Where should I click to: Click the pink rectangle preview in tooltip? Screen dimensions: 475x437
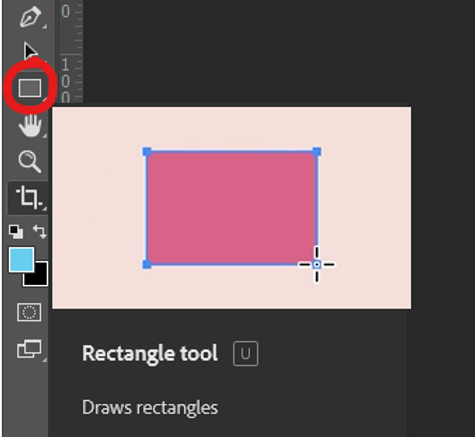(232, 208)
